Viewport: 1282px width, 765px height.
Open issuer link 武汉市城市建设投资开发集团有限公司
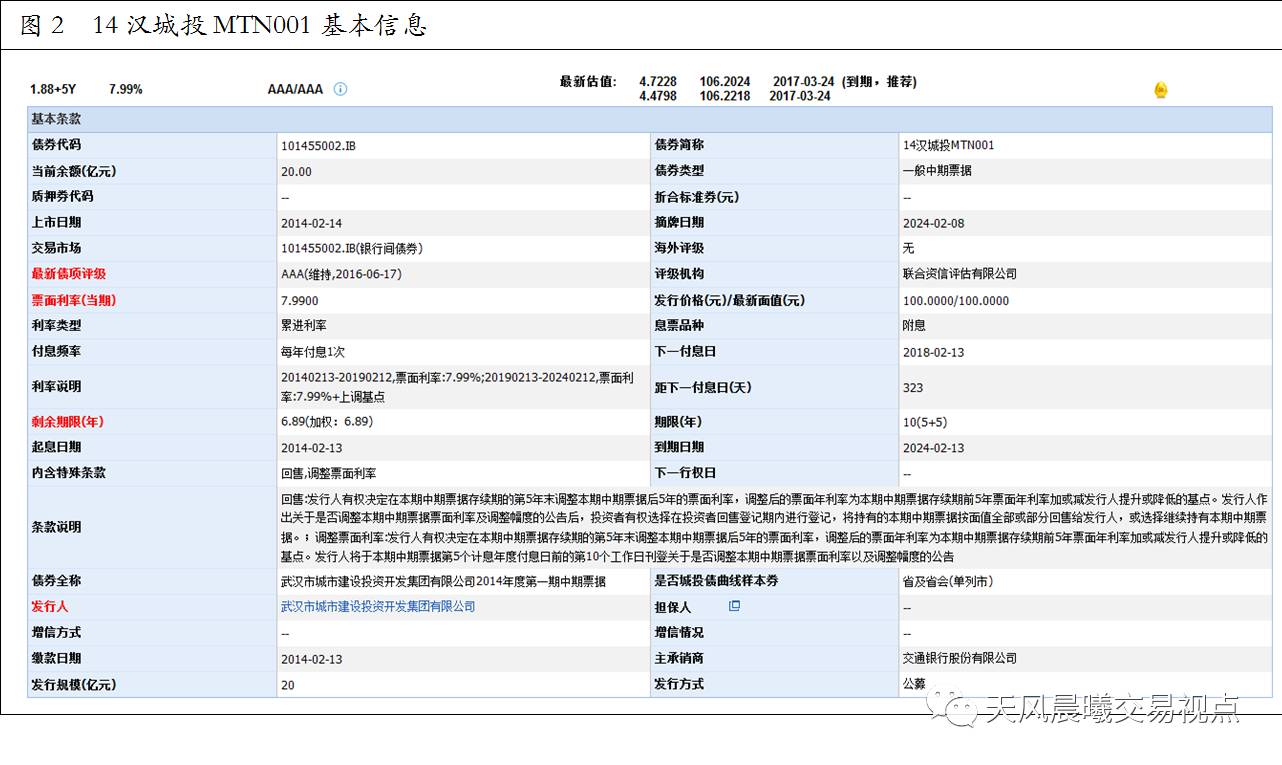378,606
